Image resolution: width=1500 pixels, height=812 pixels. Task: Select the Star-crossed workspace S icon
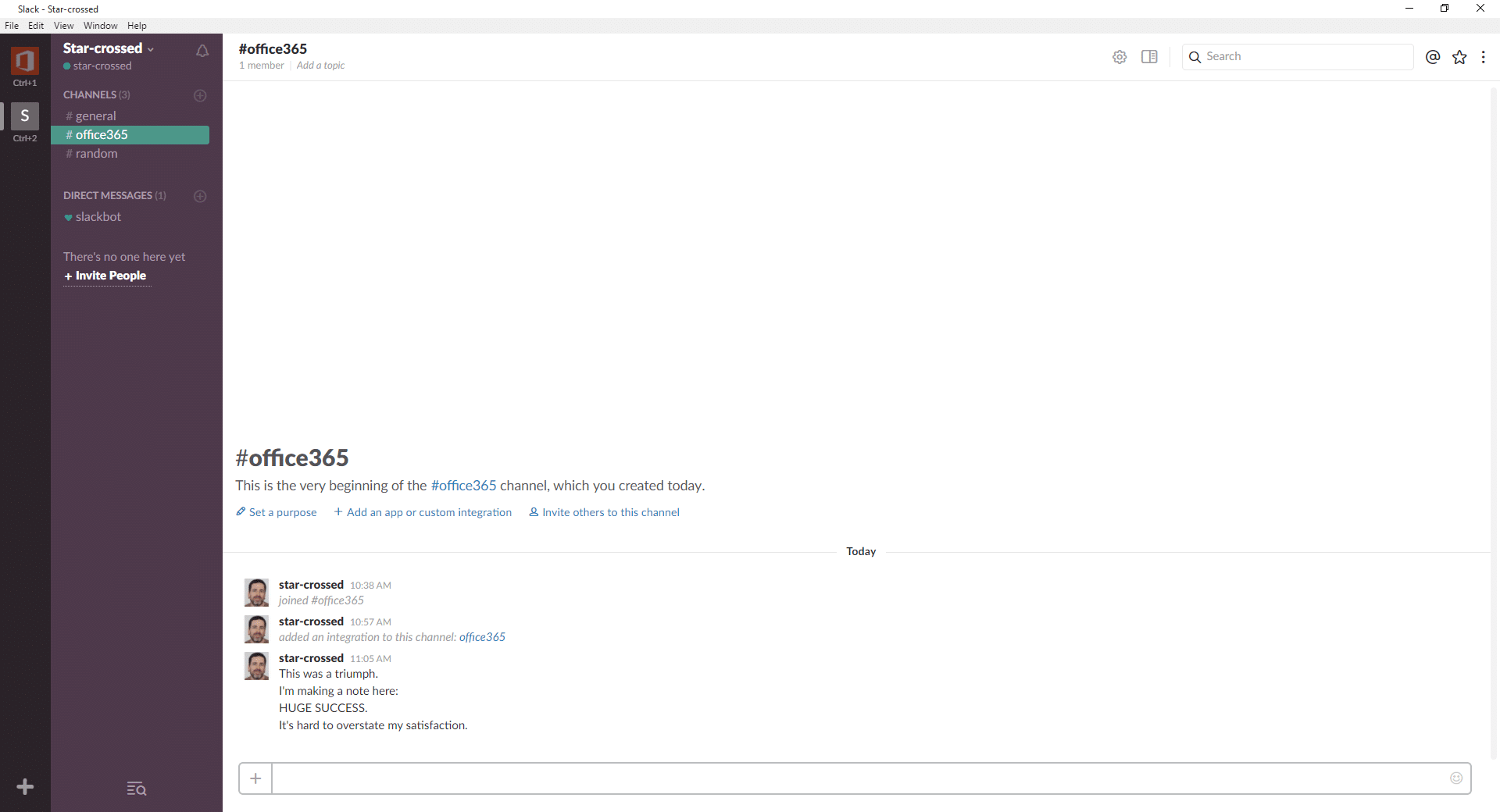point(24,116)
